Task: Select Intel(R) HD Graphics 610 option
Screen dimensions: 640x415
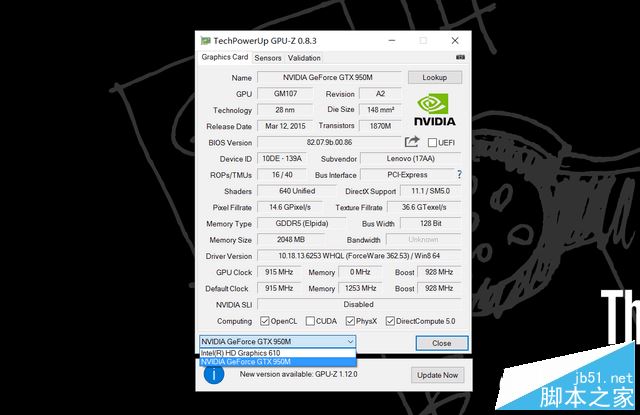Action: (x=278, y=353)
